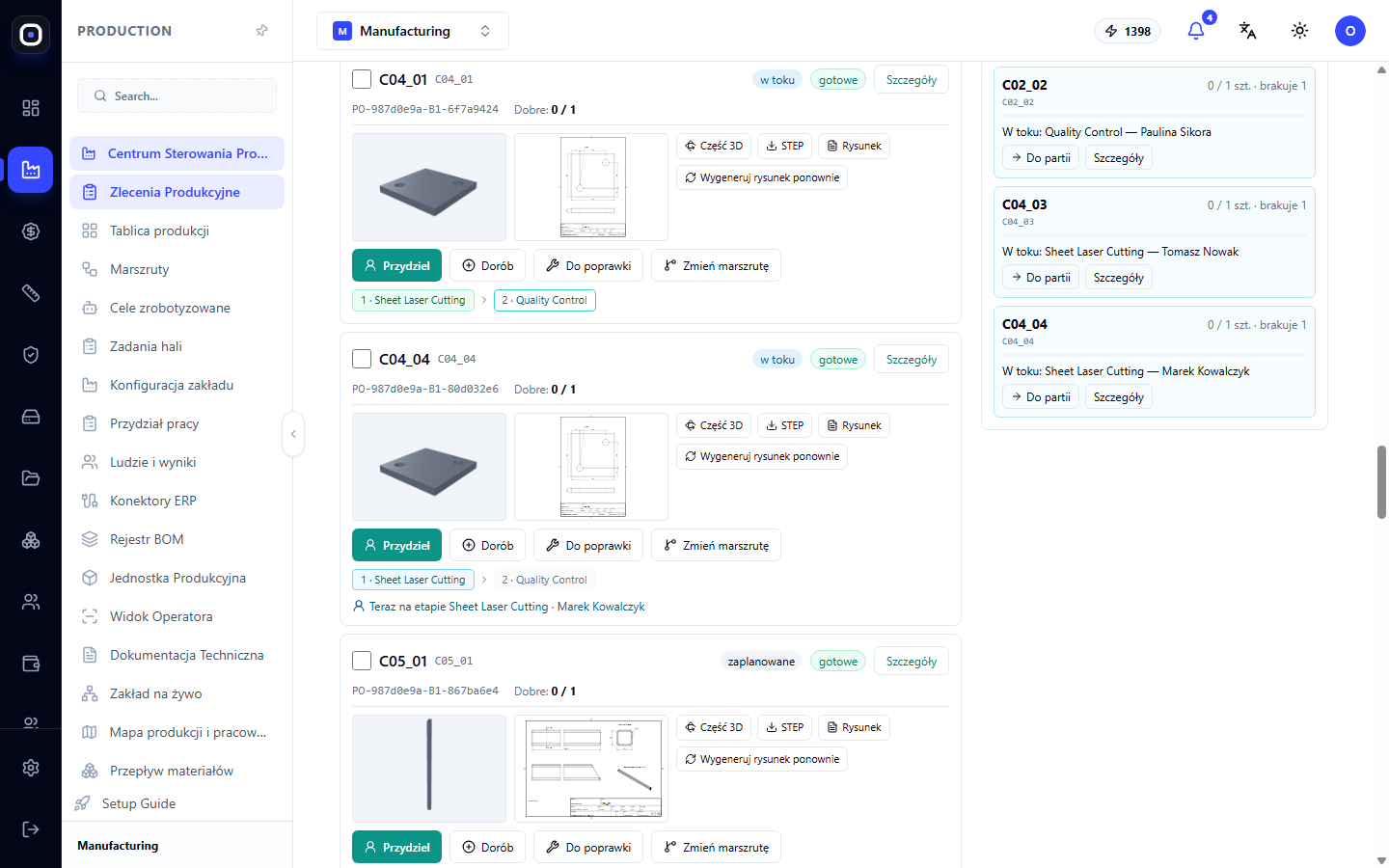Open the shield quality icon in the rail
Image resolution: width=1389 pixels, height=868 pixels.
point(31,355)
